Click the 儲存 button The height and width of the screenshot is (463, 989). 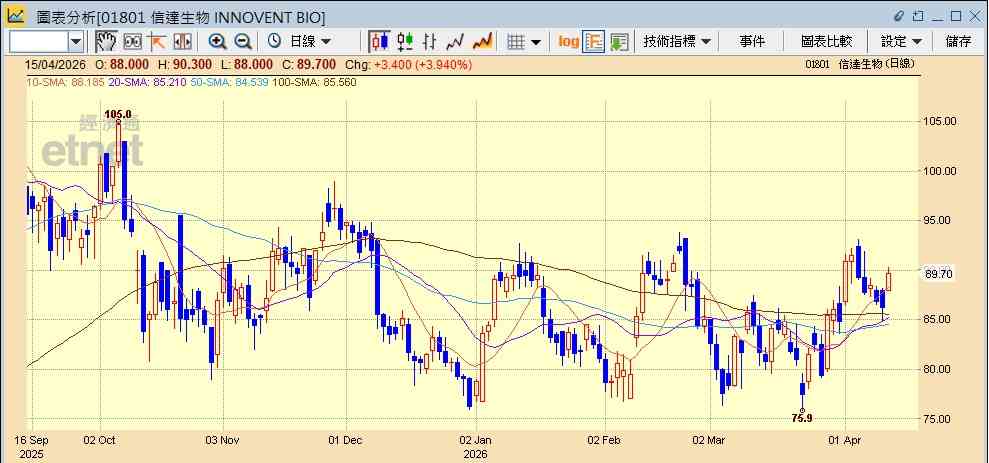pos(958,42)
